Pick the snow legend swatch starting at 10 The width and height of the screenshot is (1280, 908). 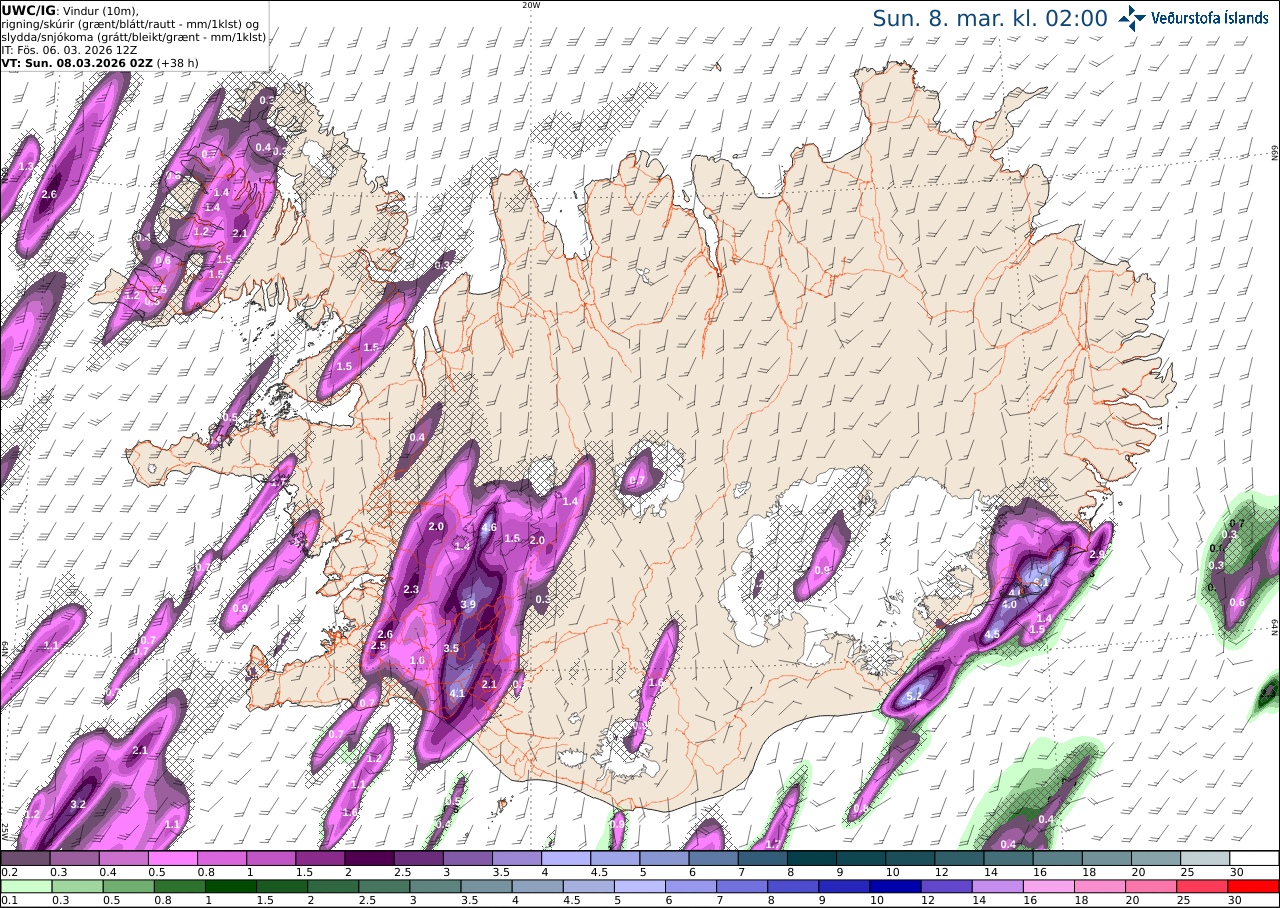(x=910, y=858)
